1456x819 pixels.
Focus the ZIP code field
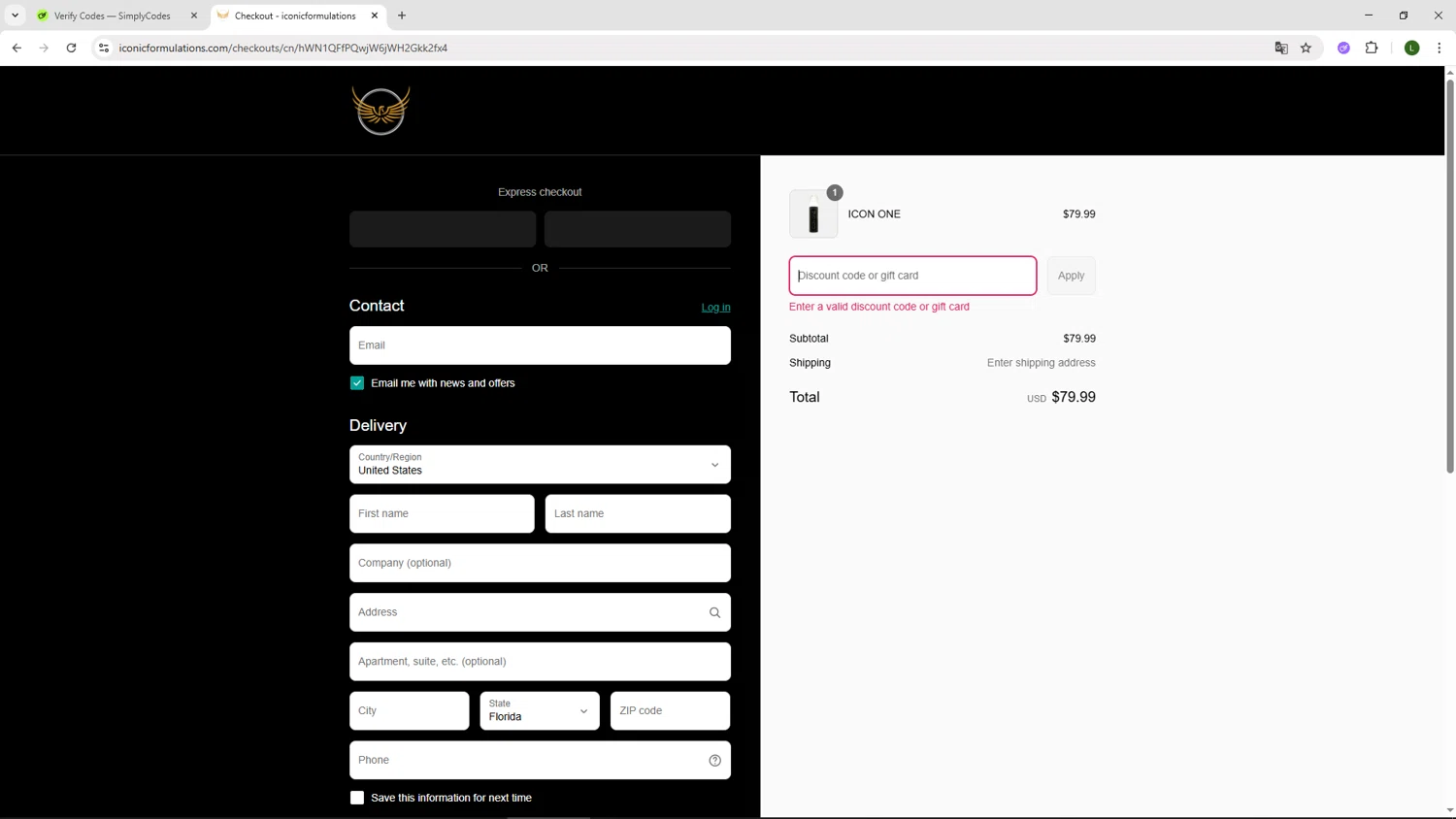click(x=671, y=711)
